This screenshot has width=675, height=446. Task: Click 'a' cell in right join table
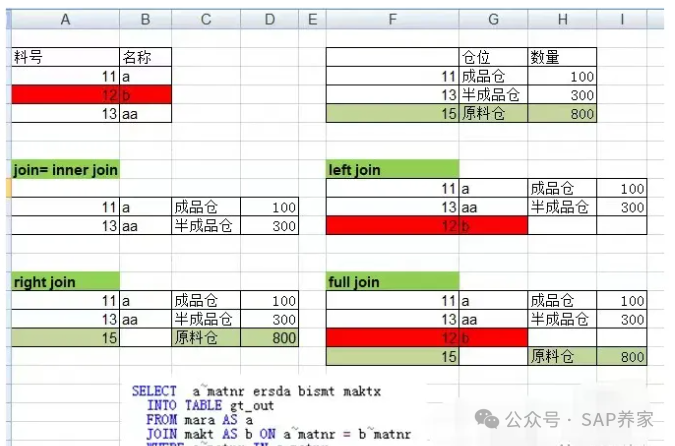(x=146, y=300)
